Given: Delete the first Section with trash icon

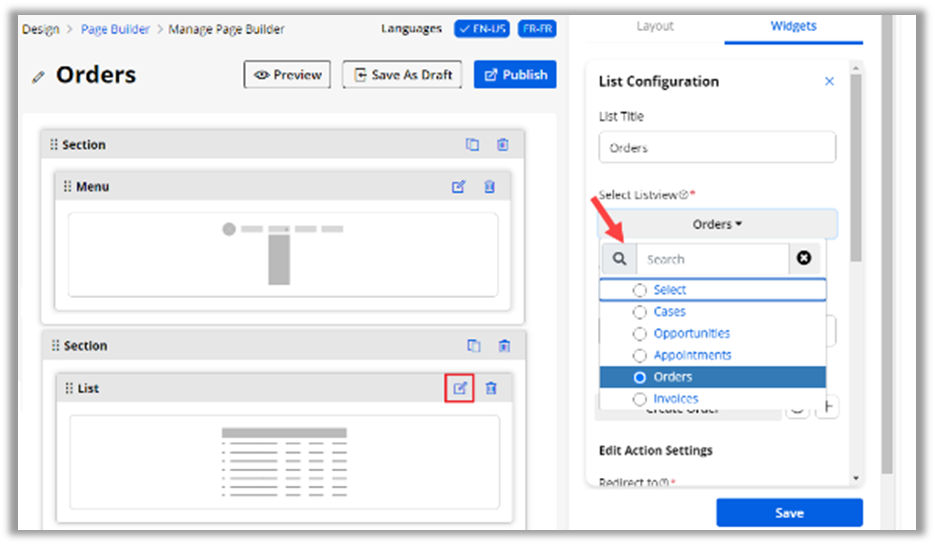Looking at the screenshot, I should tap(503, 145).
